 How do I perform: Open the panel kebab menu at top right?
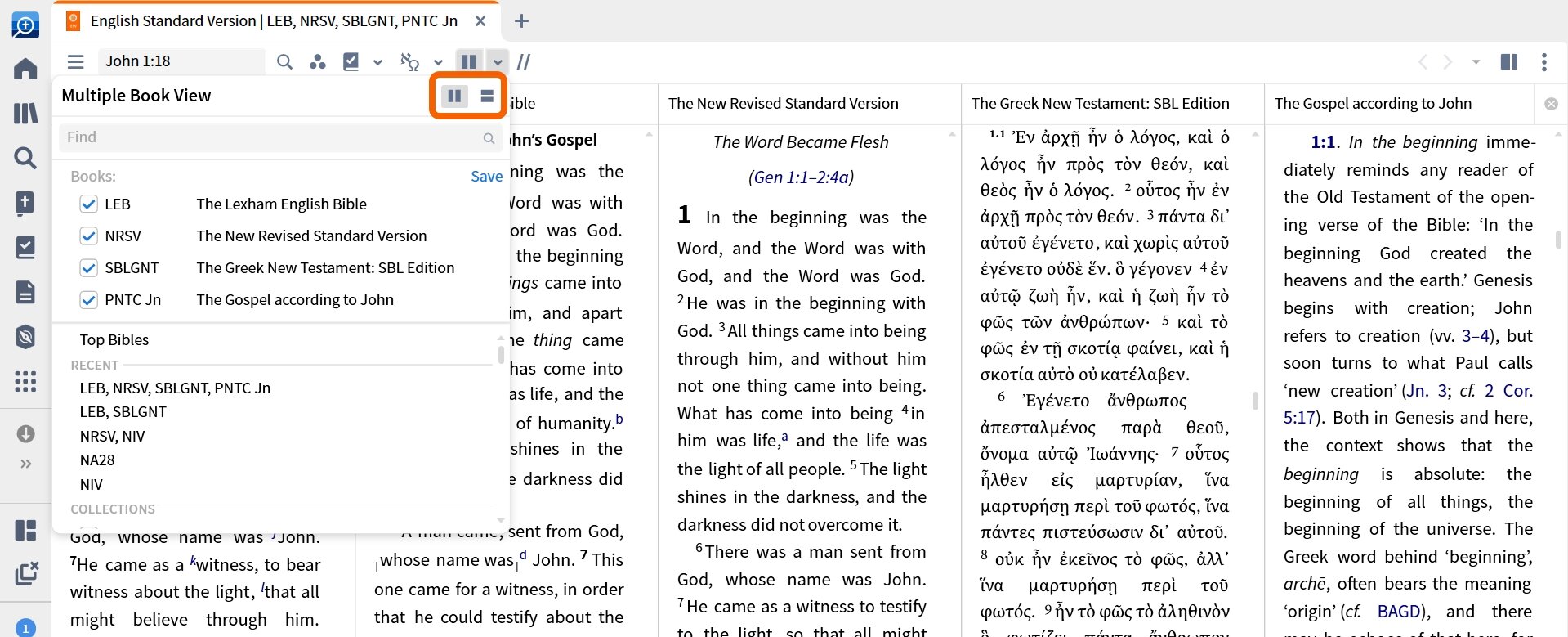coord(1543,62)
